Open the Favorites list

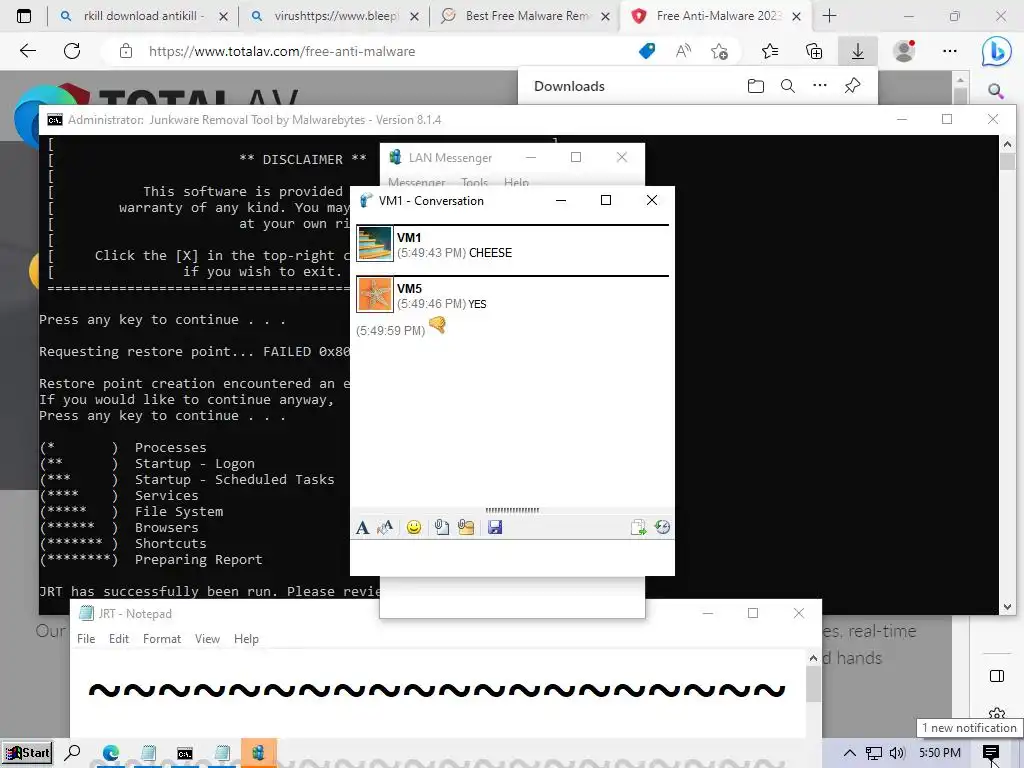pyautogui.click(x=770, y=51)
